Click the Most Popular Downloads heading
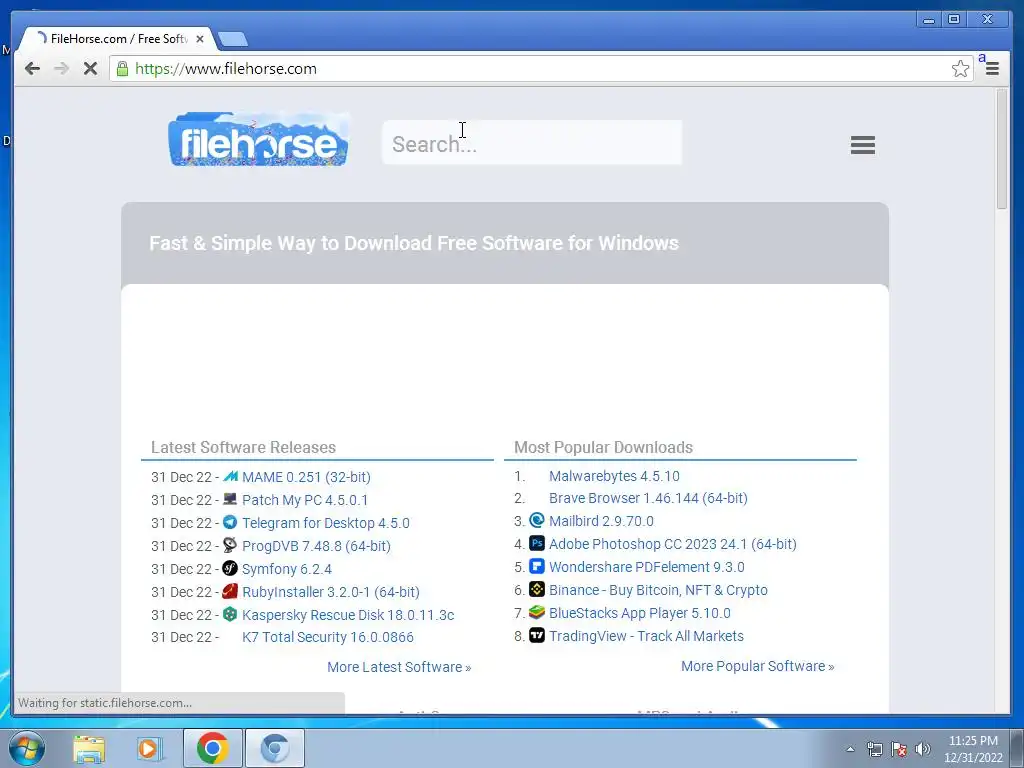Image resolution: width=1024 pixels, height=768 pixels. coord(603,447)
